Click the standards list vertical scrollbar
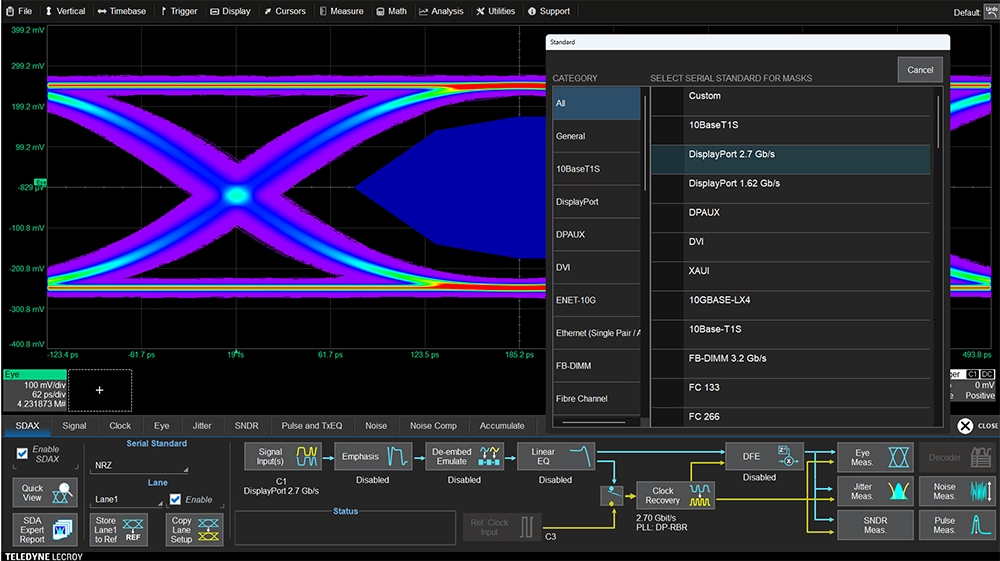1000x561 pixels. [x=938, y=121]
